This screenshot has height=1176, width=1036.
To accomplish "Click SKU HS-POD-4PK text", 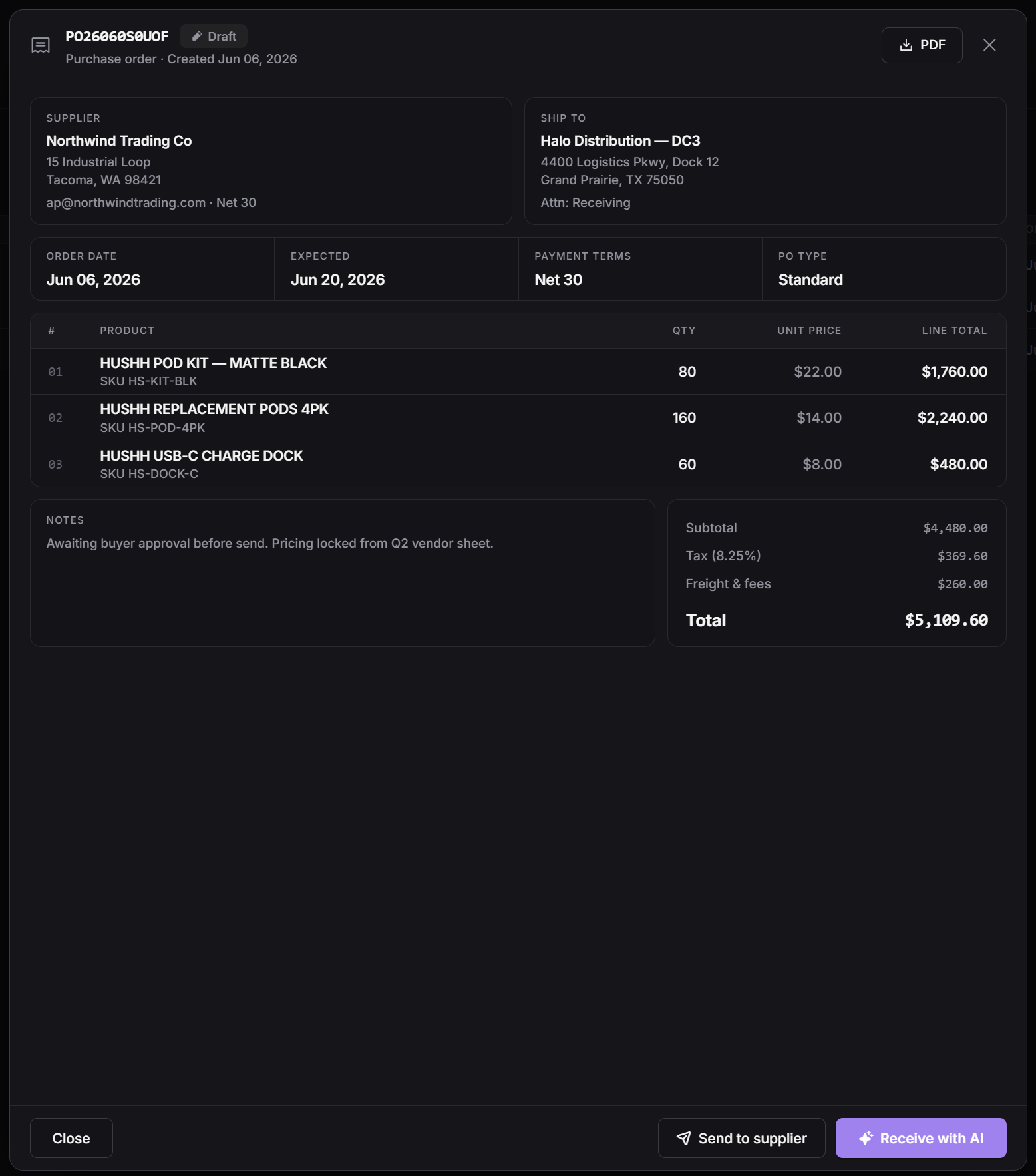I will (152, 428).
